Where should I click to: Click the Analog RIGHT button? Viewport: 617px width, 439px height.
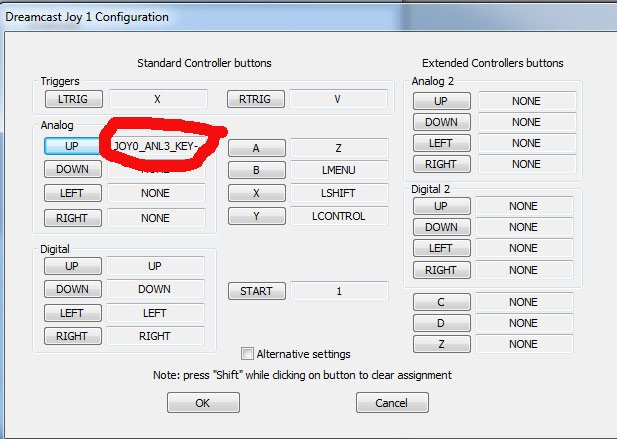[x=73, y=218]
